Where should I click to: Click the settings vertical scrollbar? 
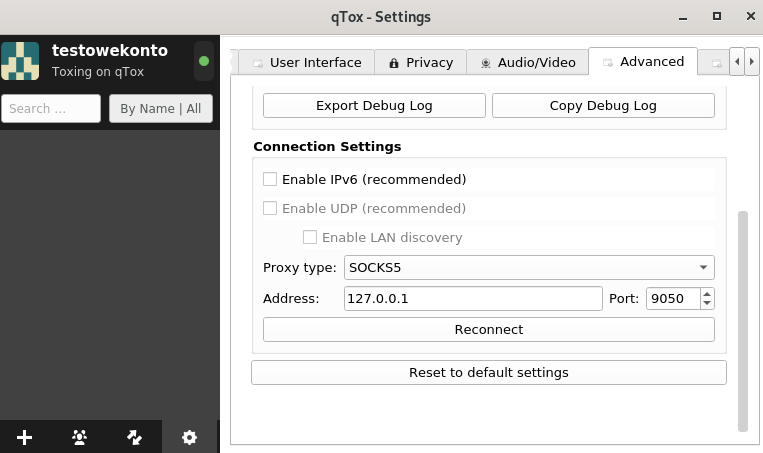pyautogui.click(x=743, y=321)
